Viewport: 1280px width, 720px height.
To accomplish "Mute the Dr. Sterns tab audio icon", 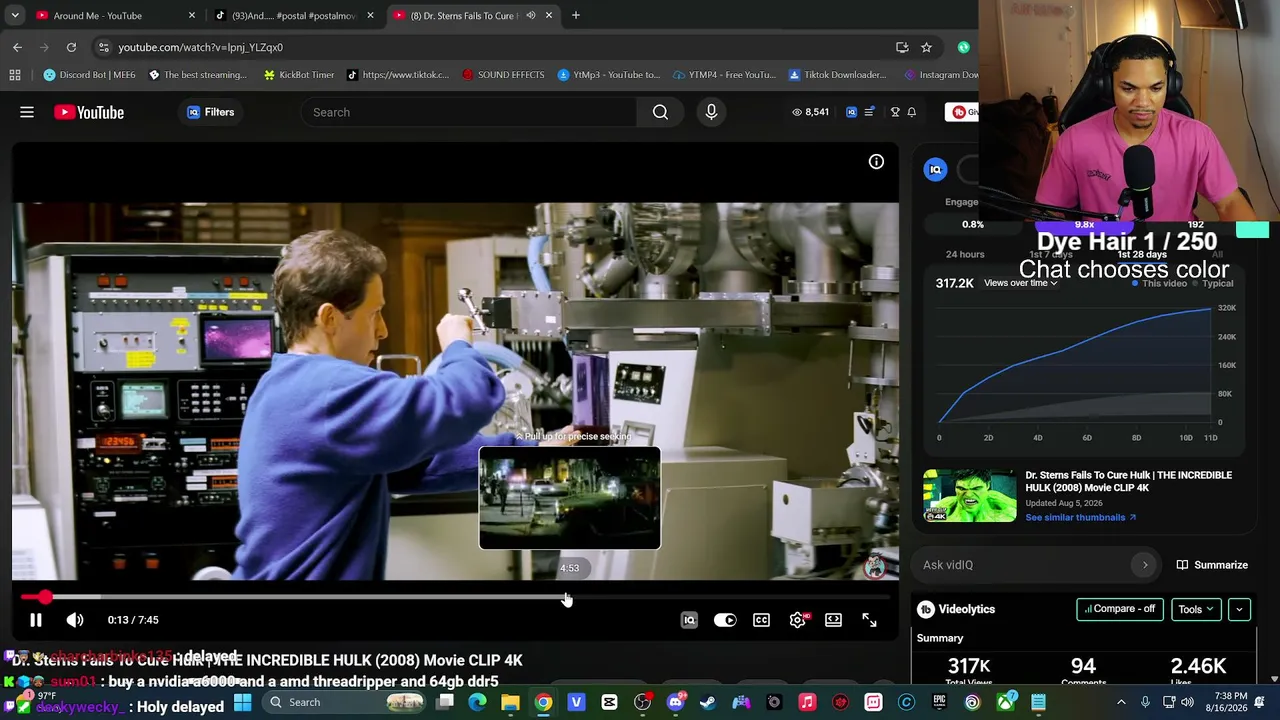I will tap(531, 15).
